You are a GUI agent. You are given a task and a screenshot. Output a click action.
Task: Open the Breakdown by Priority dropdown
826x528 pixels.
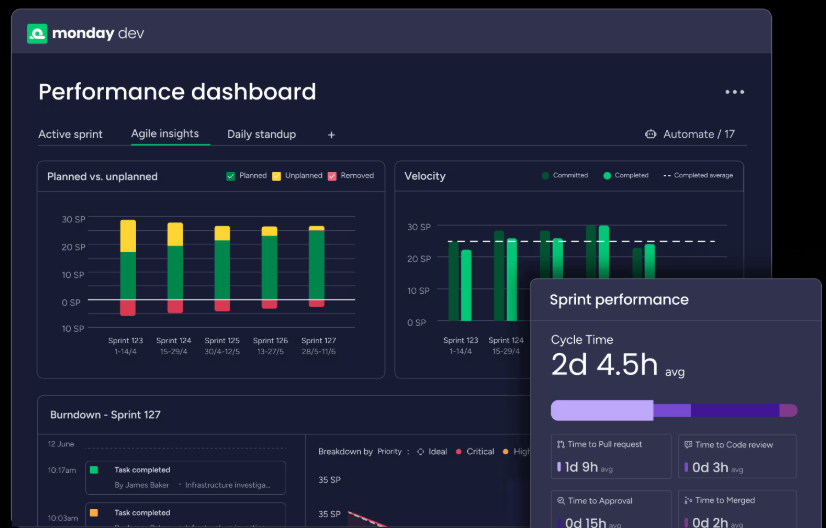click(x=389, y=451)
